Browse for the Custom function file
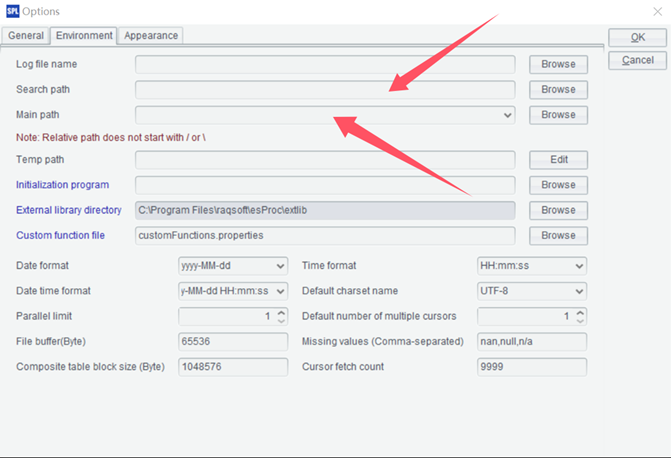This screenshot has height=458, width=671. pos(558,236)
